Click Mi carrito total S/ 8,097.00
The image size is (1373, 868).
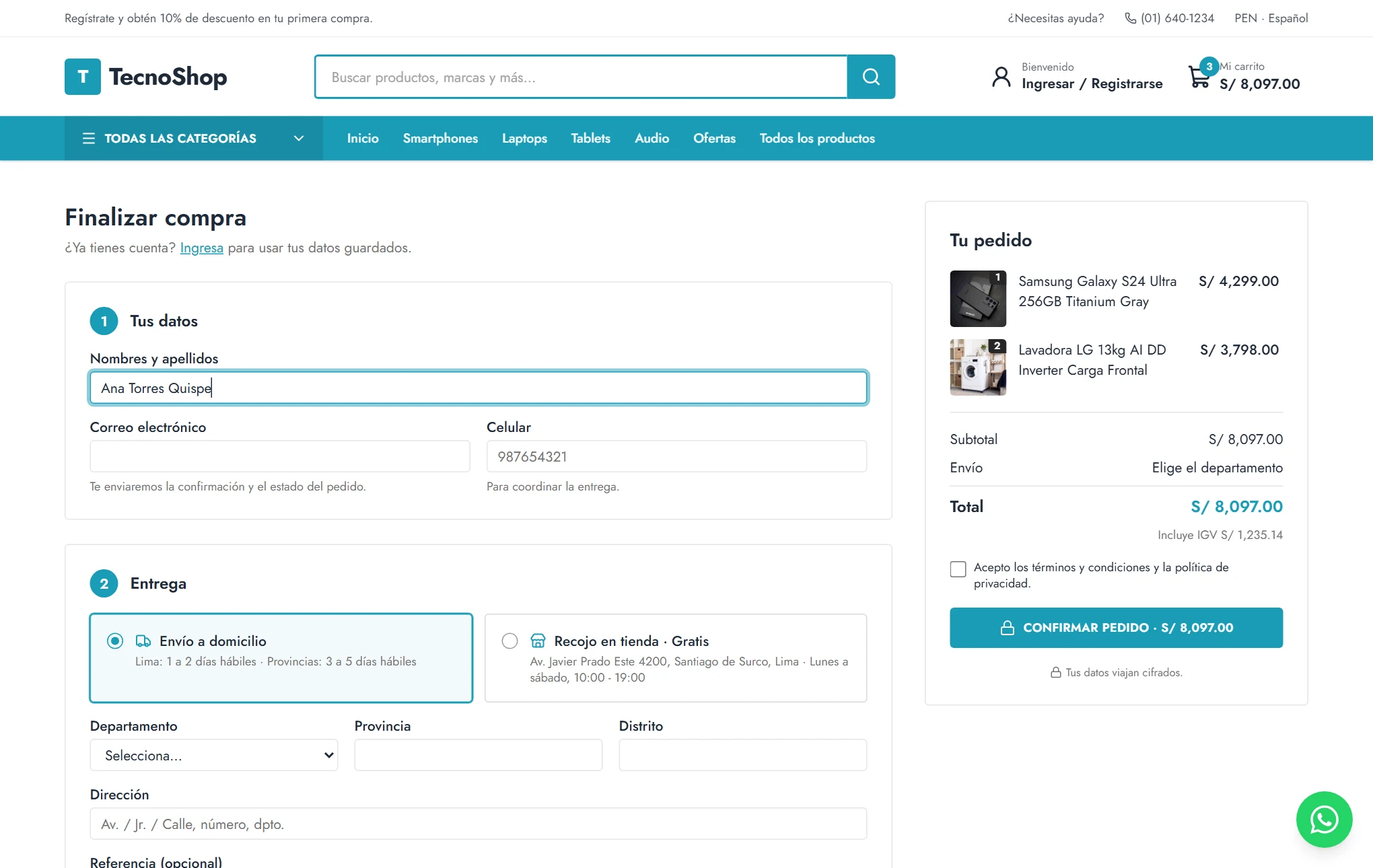1259,83
